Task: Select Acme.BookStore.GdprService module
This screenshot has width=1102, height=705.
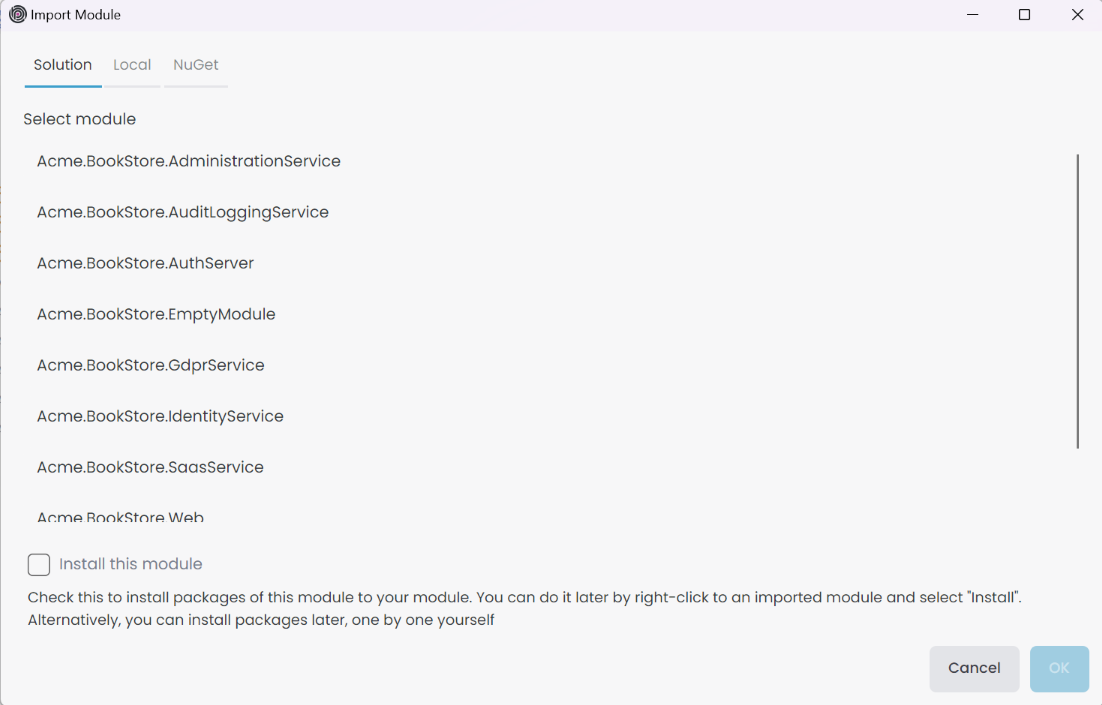Action: 150,365
